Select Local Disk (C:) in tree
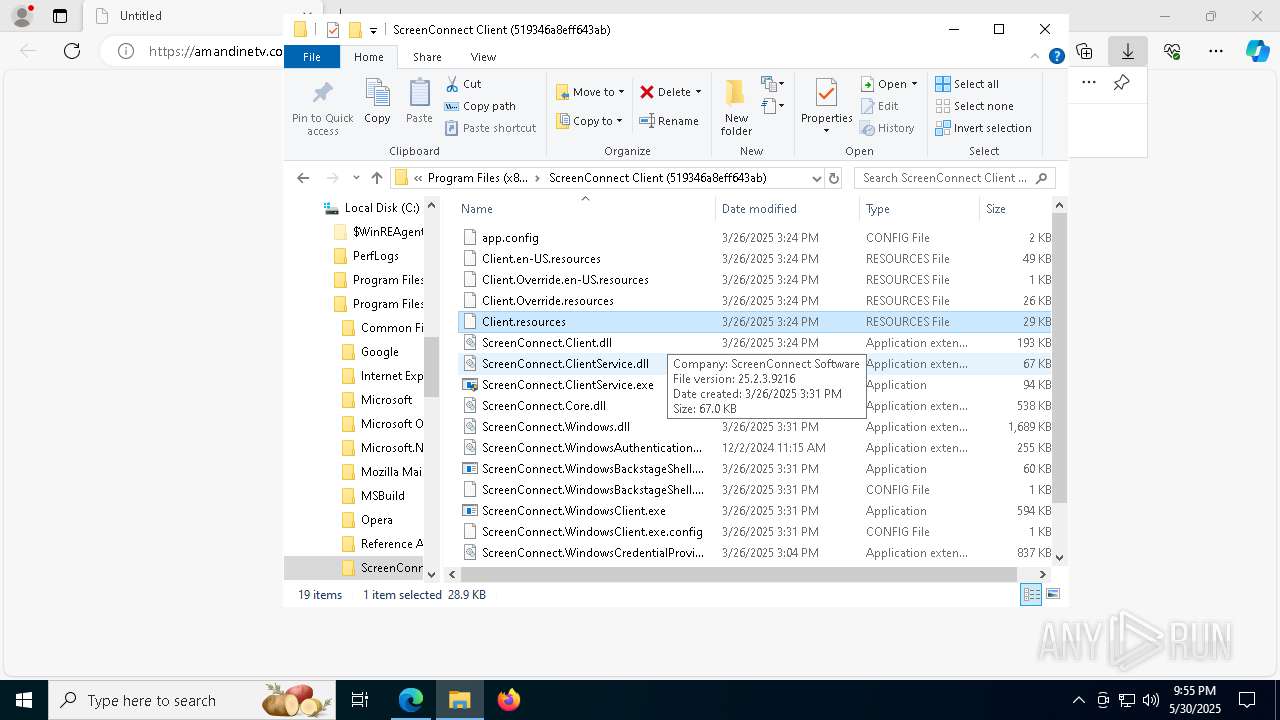The image size is (1280, 720). click(x=371, y=208)
